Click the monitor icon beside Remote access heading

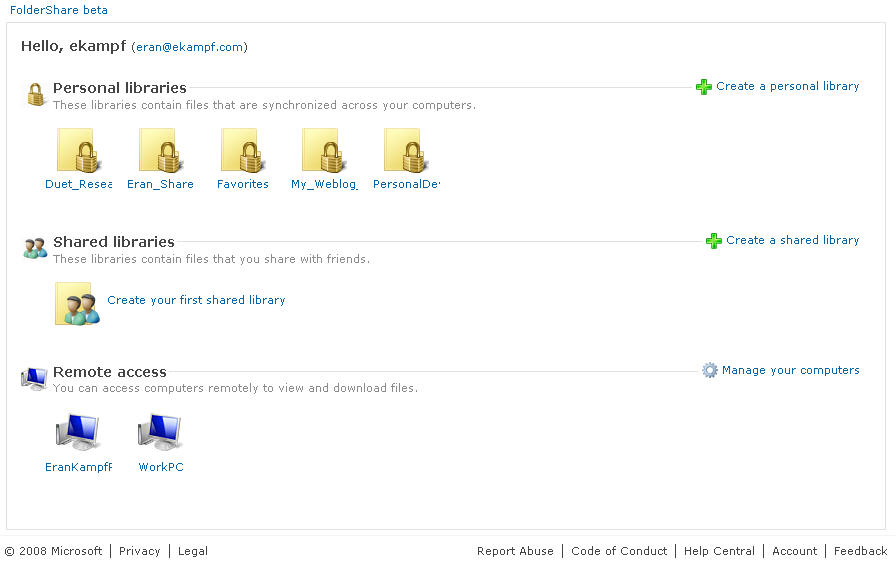pyautogui.click(x=34, y=378)
